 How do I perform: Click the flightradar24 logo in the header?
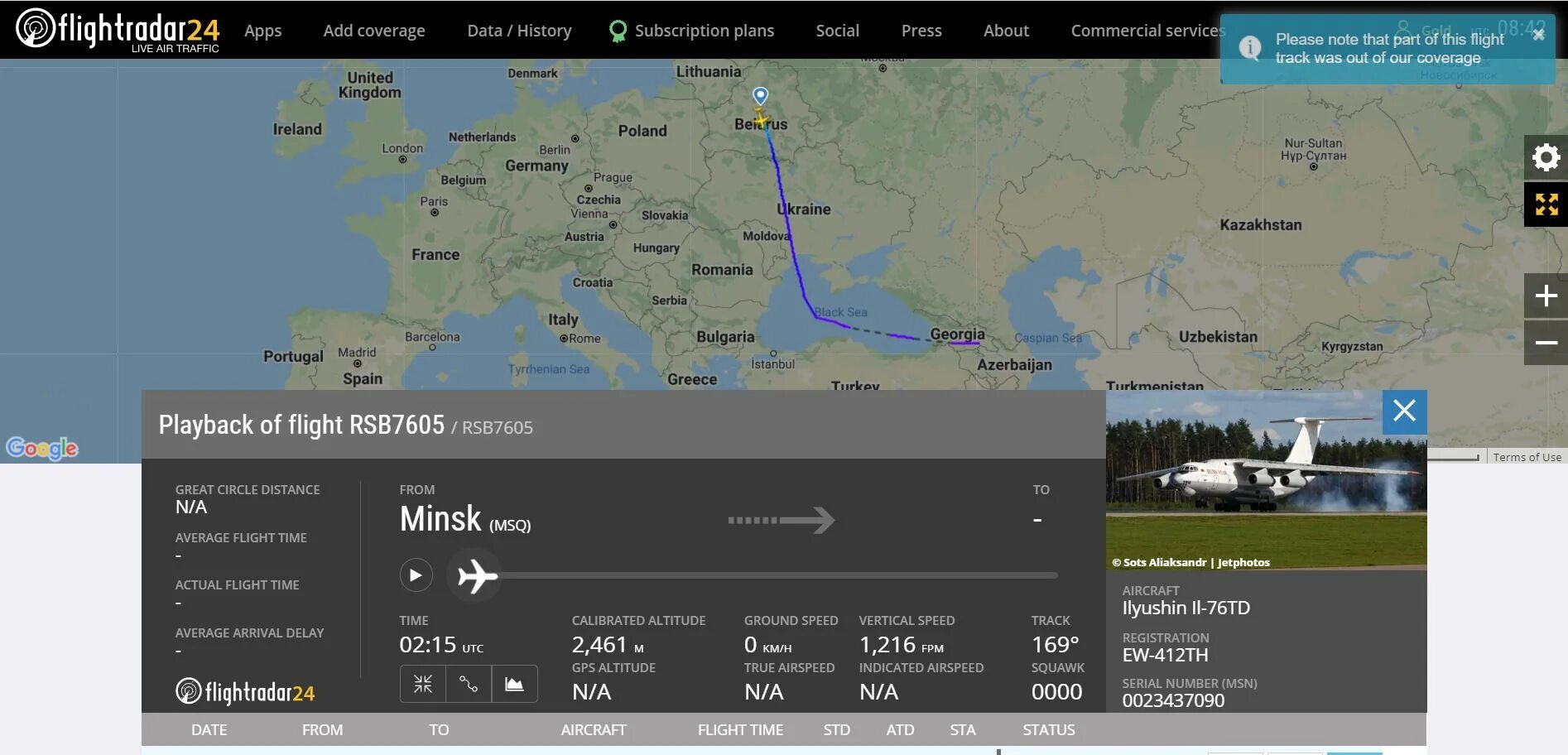coord(118,30)
